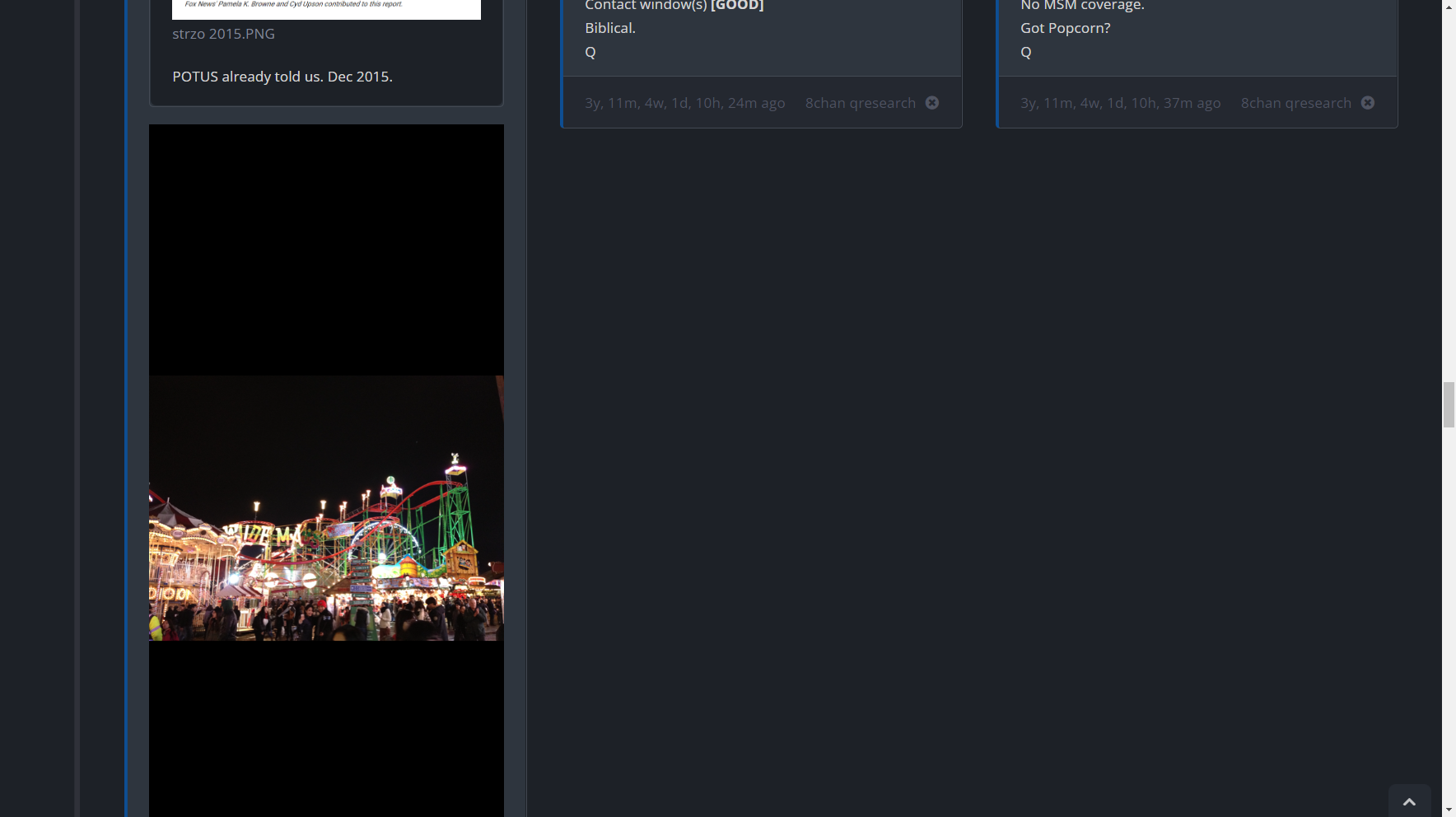Click the 'POTUS already told us' text
Viewport: 1456px width, 817px height.
click(282, 77)
